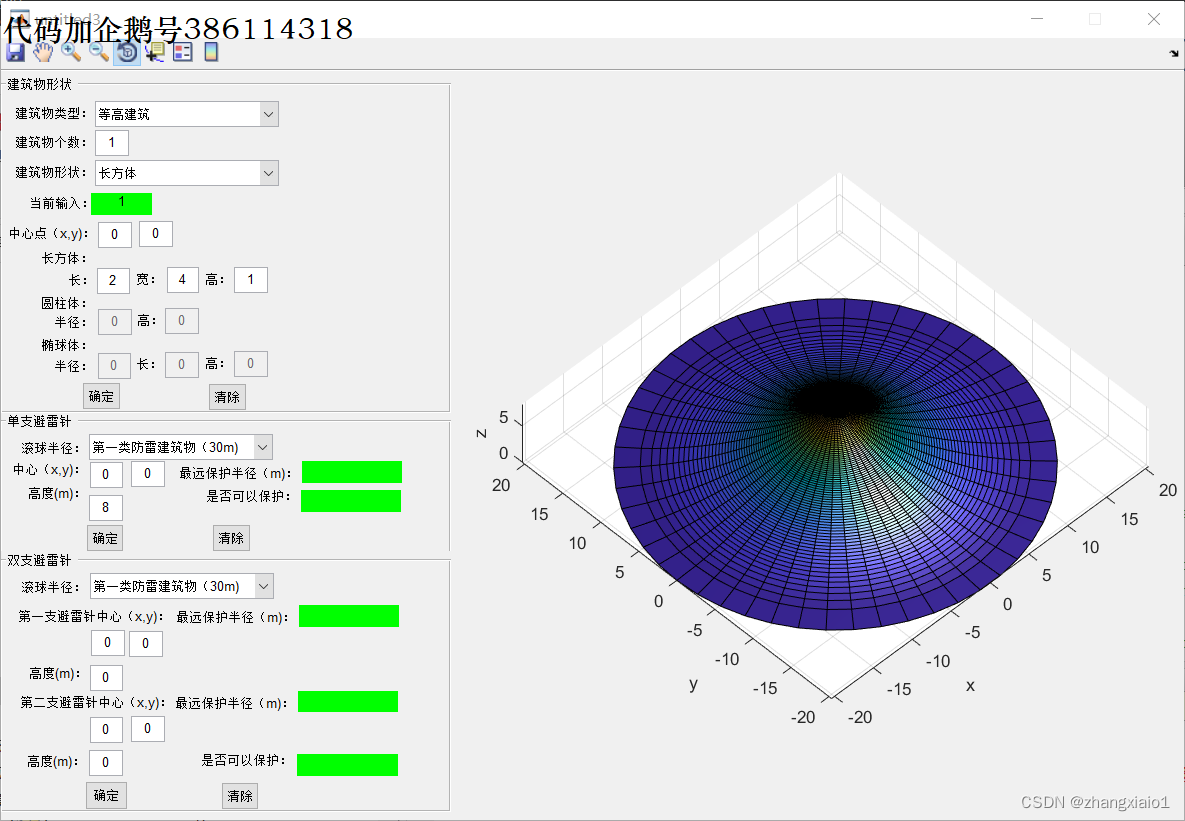The width and height of the screenshot is (1185, 821).
Task: Open the 建筑物类型 dropdown showing 等高建筑
Action: 187,114
